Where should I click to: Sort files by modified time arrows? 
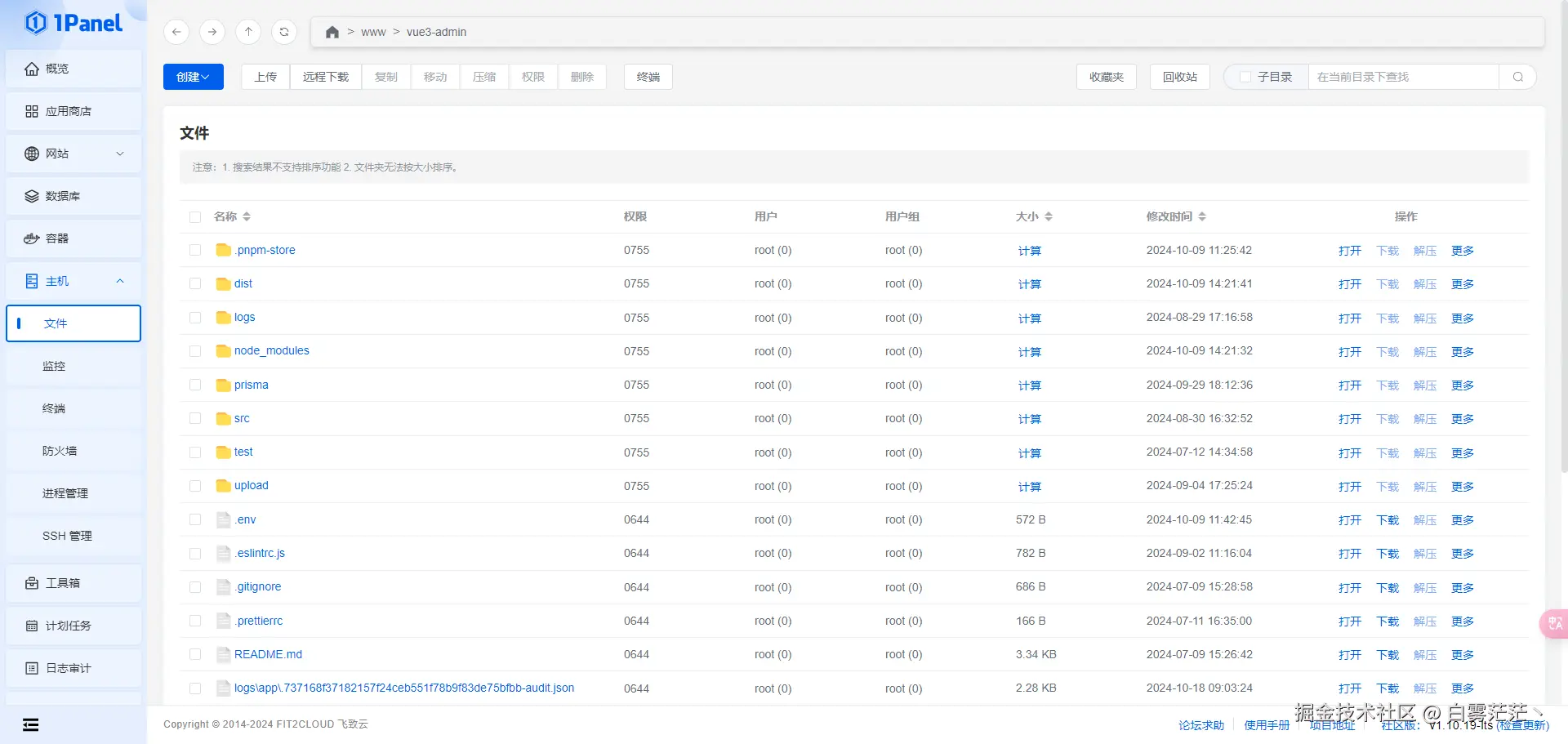[x=1202, y=216]
